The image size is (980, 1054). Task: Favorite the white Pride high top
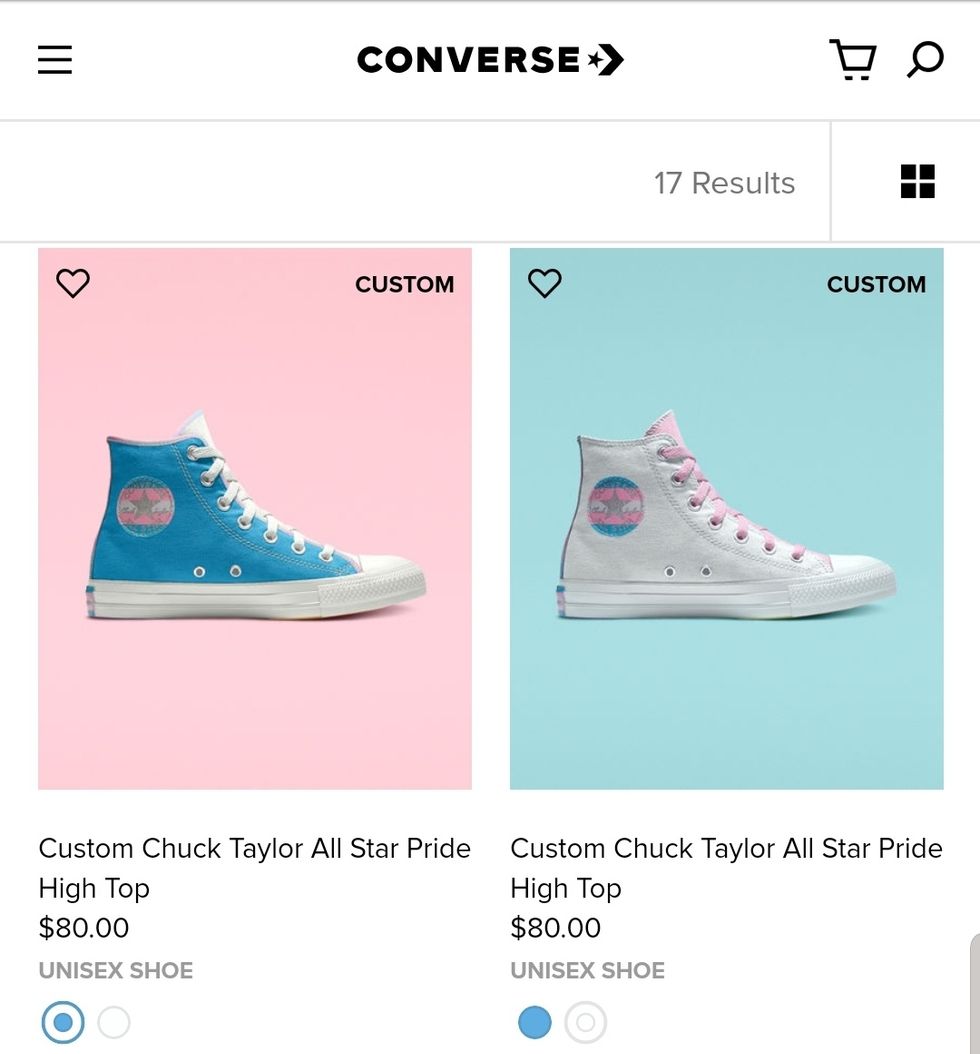tap(545, 284)
